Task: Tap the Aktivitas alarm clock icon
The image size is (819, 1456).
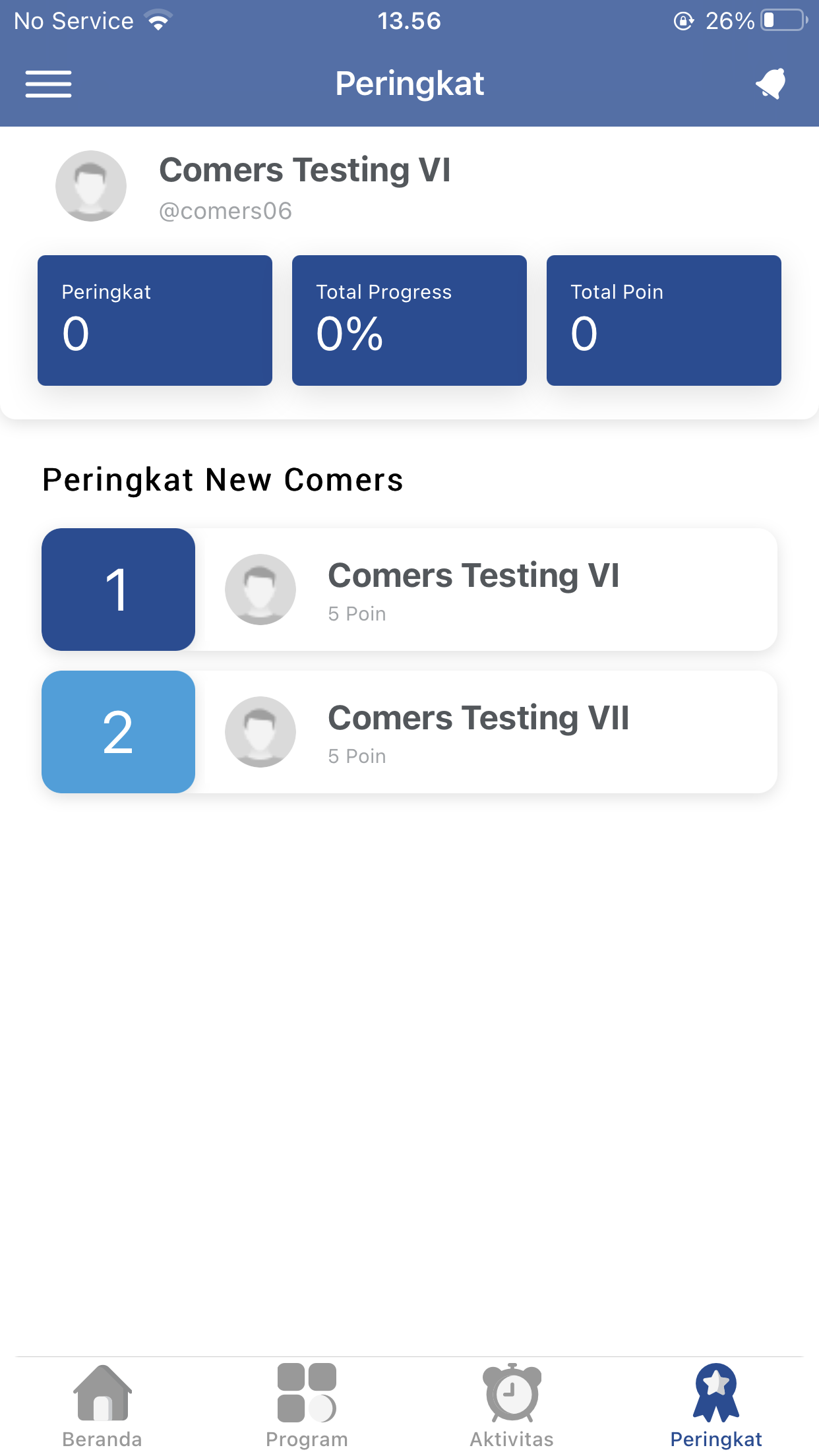Action: coord(512,1393)
